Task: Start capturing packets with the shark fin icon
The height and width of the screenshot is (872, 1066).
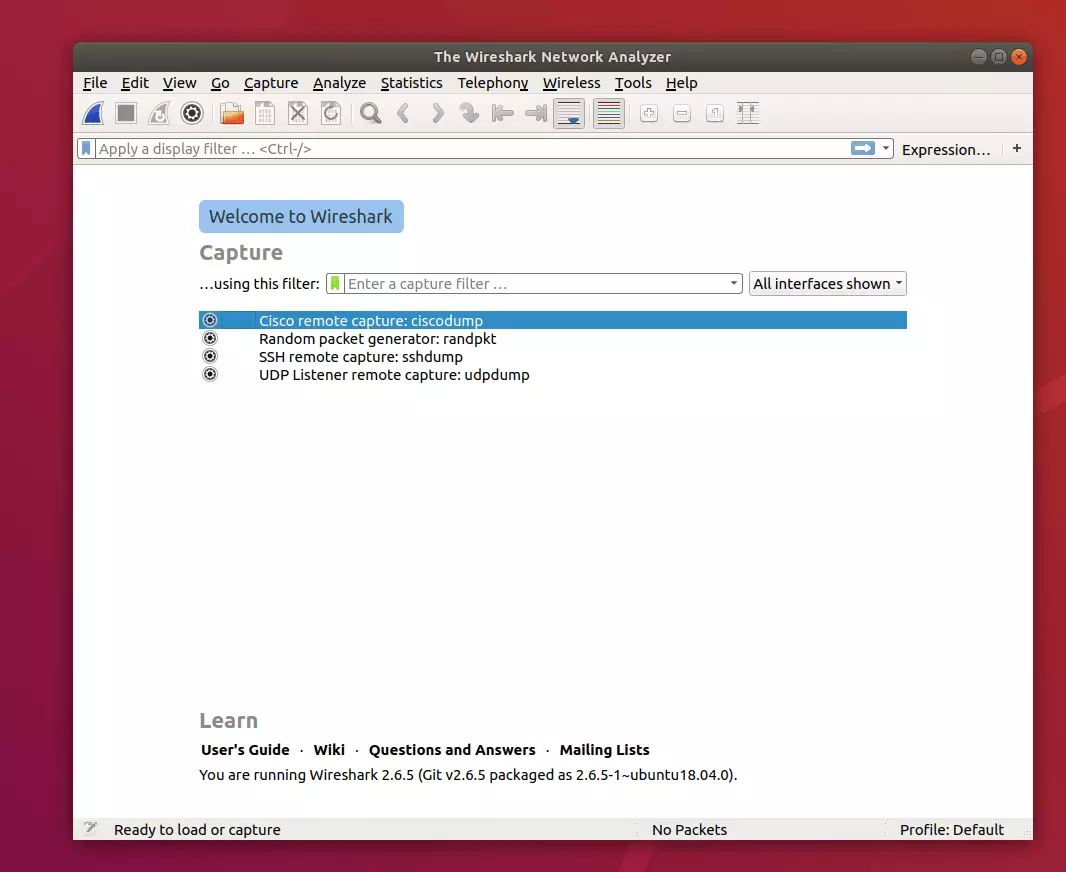Action: coord(93,114)
